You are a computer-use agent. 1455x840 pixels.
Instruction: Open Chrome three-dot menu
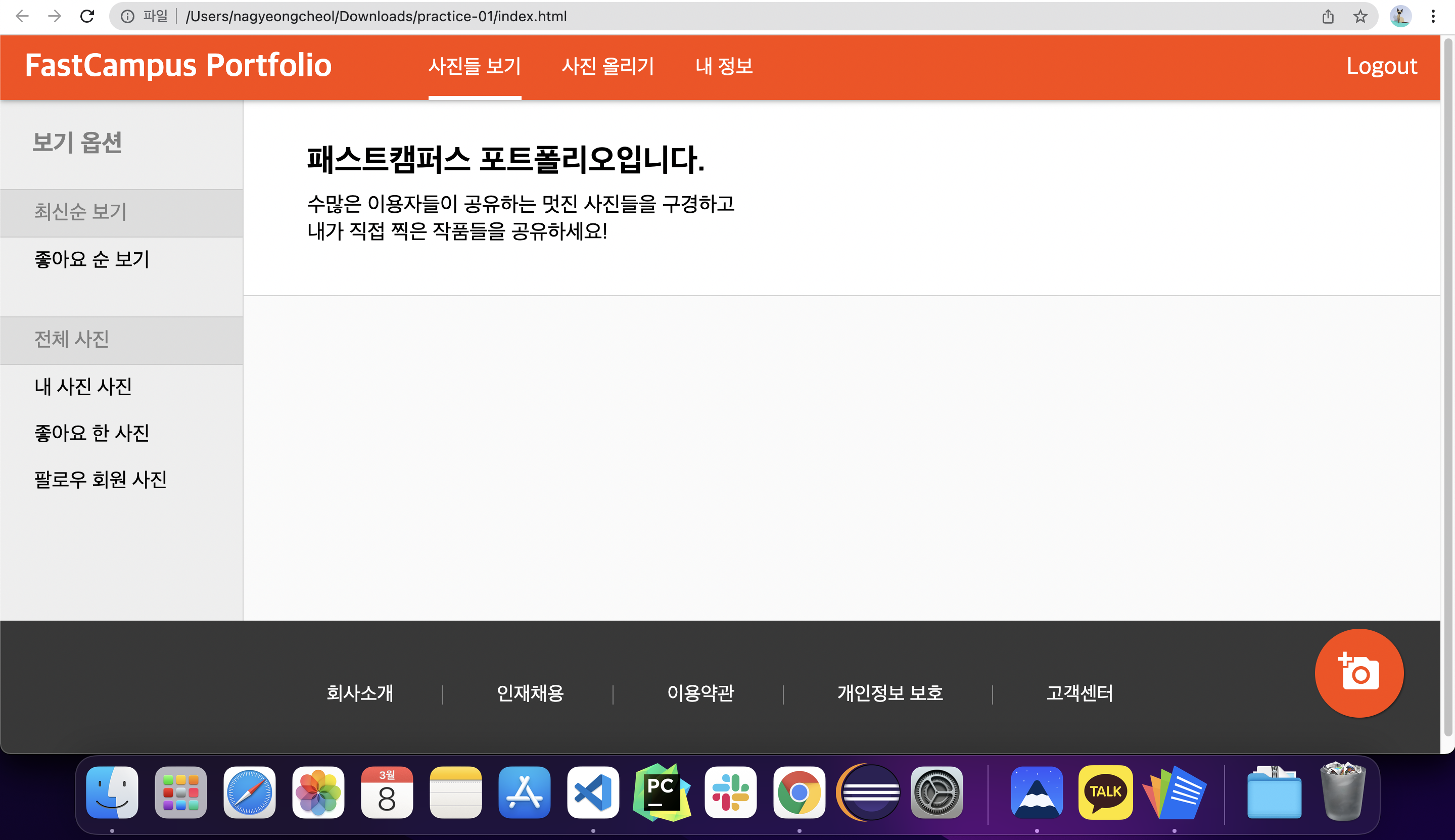pos(1432,16)
